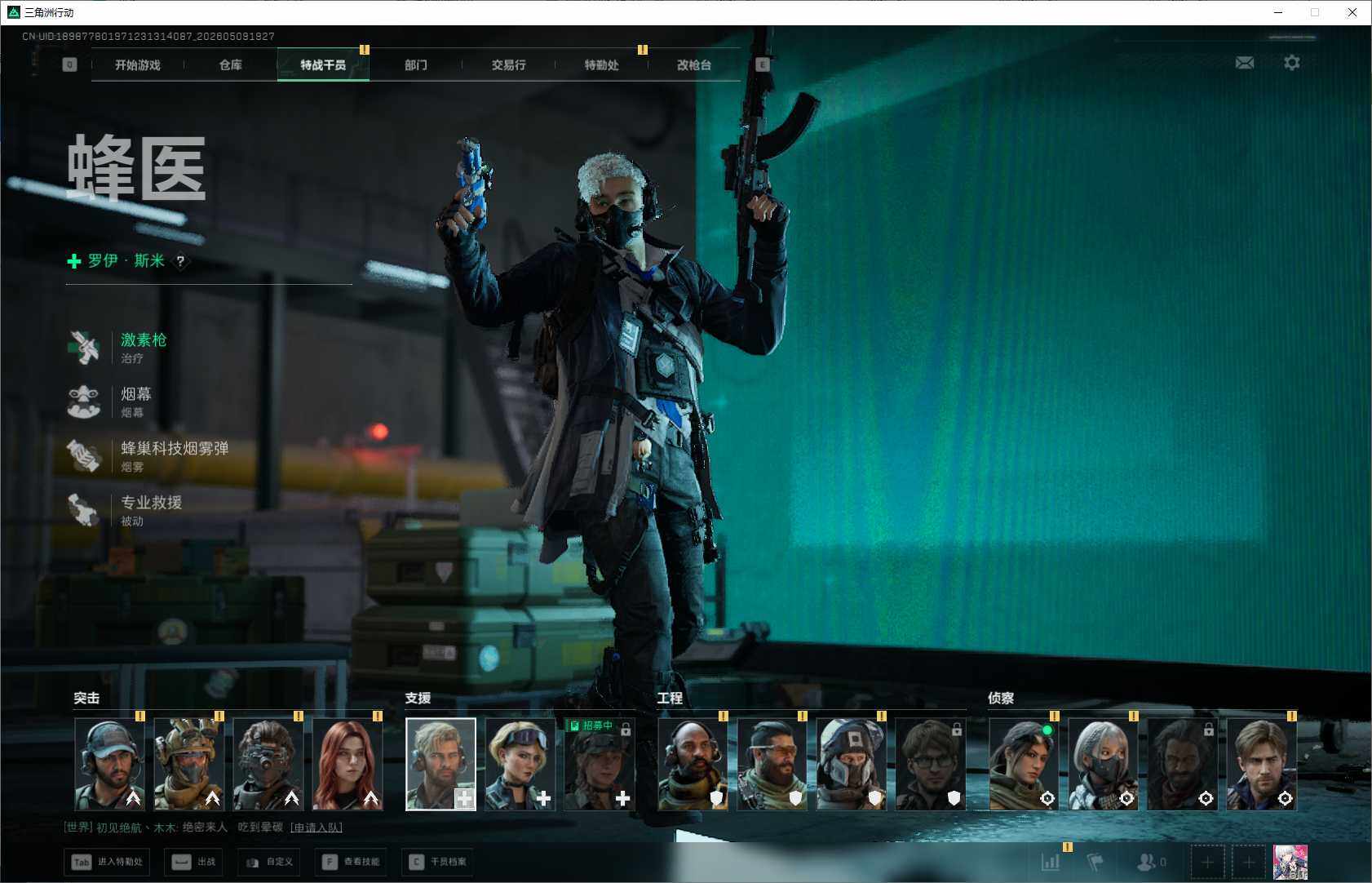The width and height of the screenshot is (1372, 883).
Task: Switch to the 改枪台 tab
Action: pyautogui.click(x=694, y=64)
